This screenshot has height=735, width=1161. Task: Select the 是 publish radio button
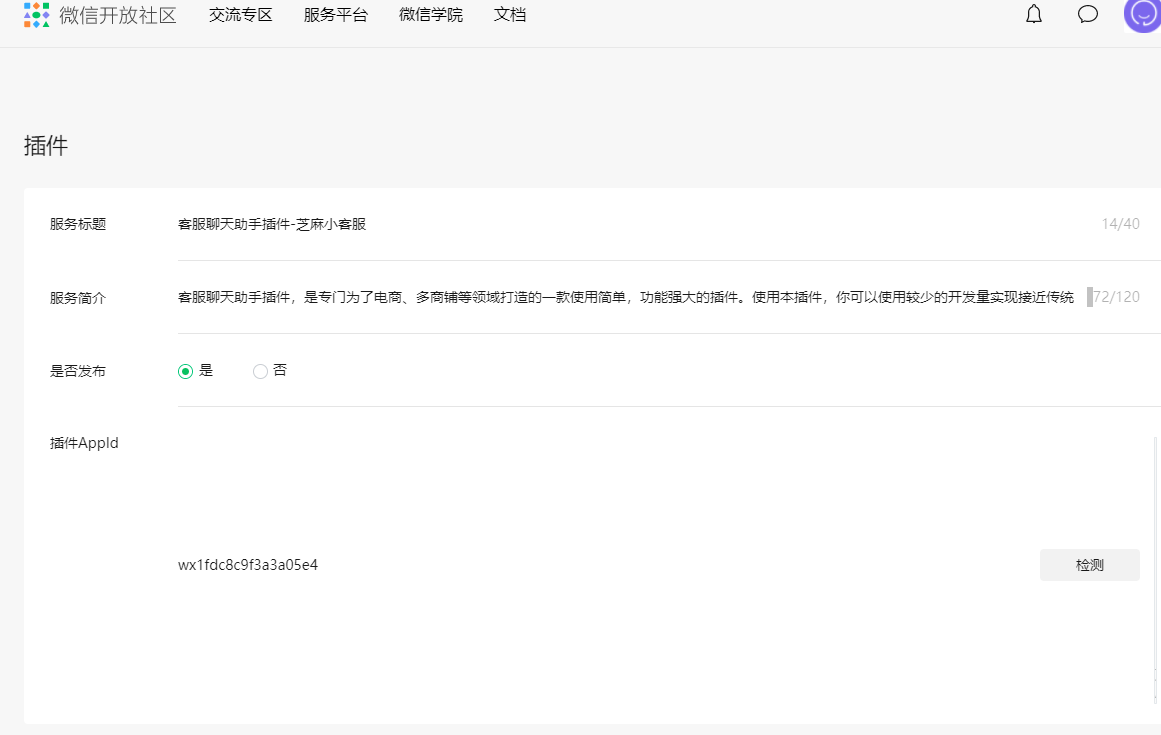(x=186, y=372)
